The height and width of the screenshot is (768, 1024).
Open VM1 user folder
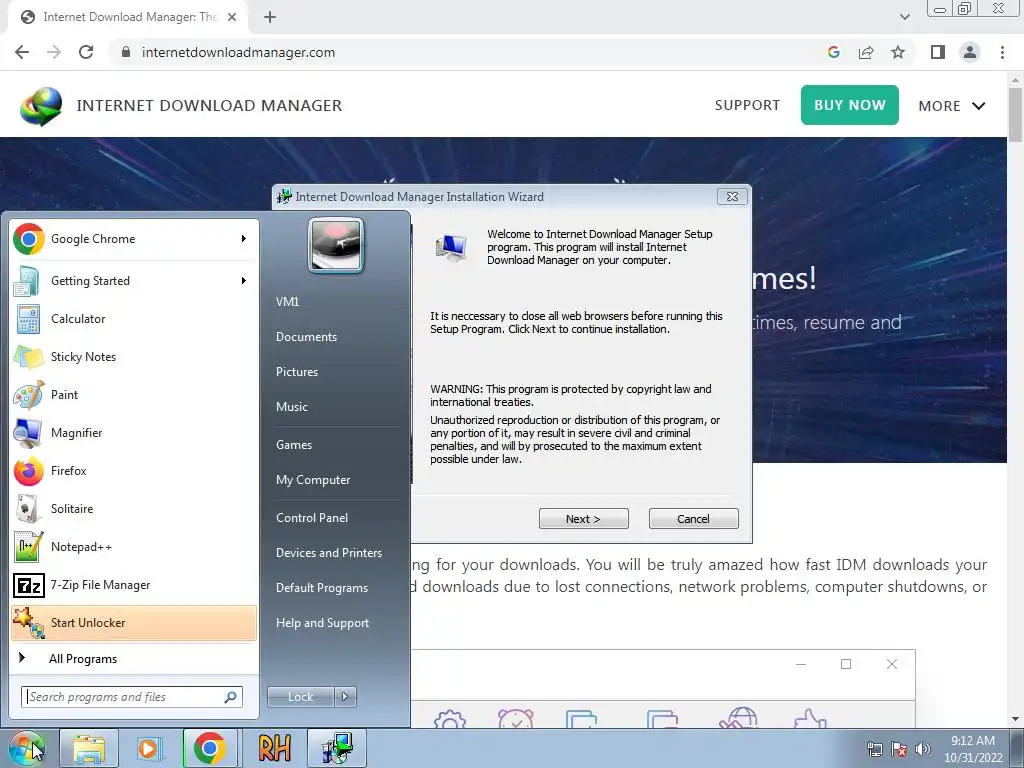[x=287, y=302]
